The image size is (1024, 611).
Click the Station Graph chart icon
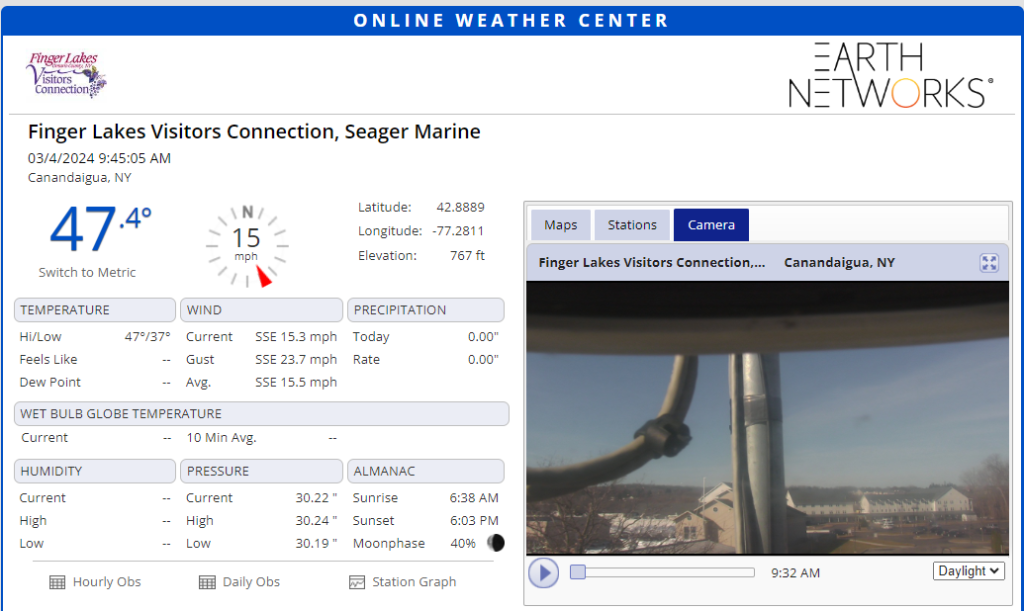click(357, 582)
